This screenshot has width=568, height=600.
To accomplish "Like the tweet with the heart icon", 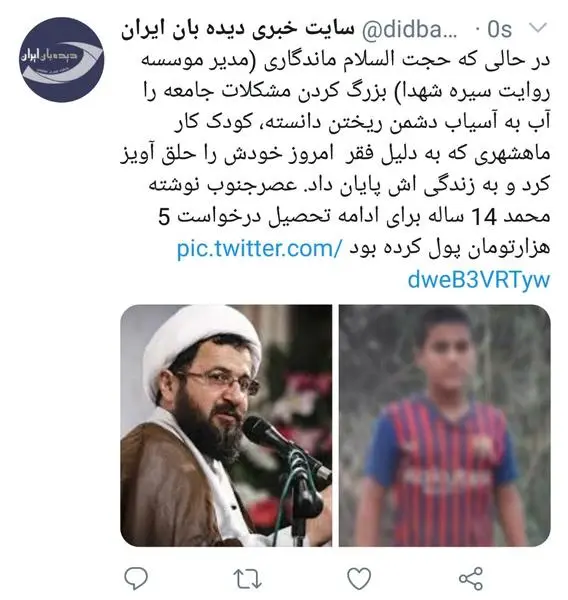I will (359, 578).
